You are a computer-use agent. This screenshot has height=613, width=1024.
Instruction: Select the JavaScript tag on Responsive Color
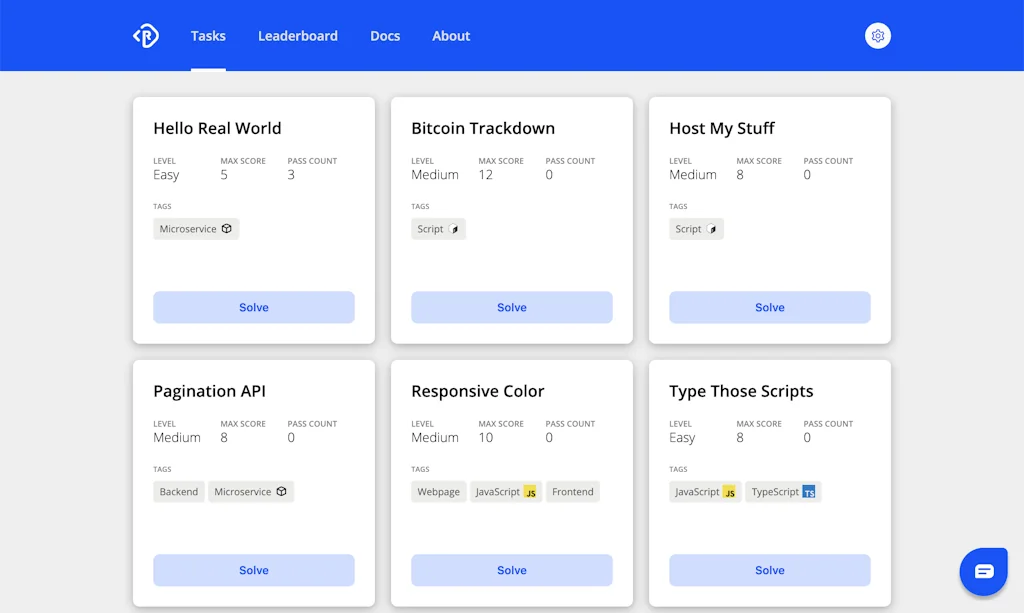(x=506, y=492)
